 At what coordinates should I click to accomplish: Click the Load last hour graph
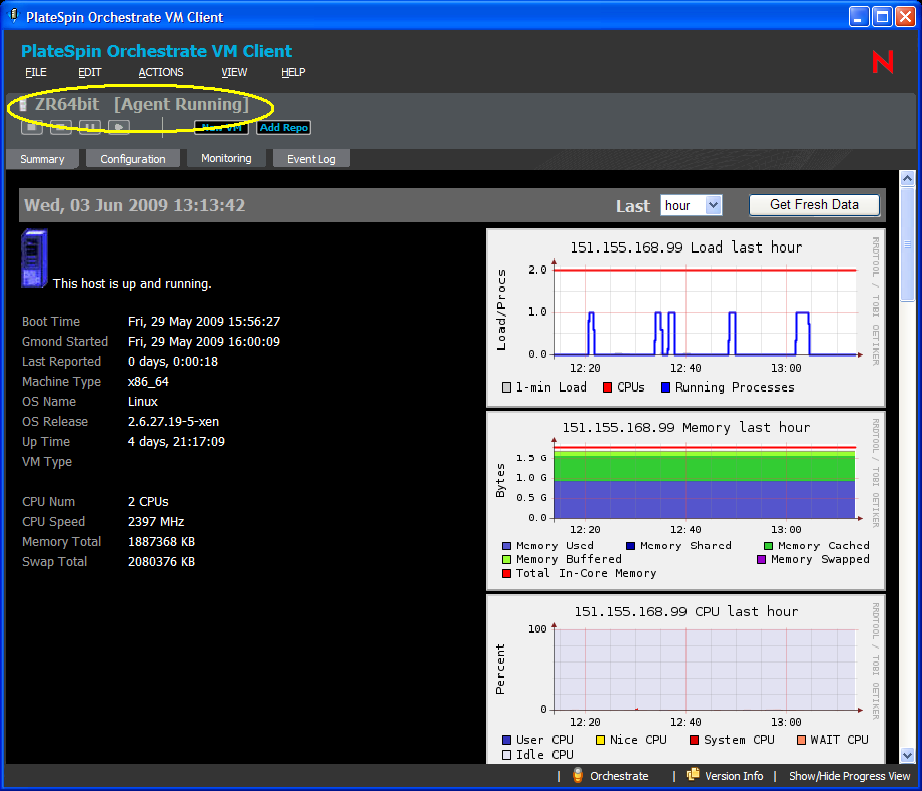coord(685,318)
